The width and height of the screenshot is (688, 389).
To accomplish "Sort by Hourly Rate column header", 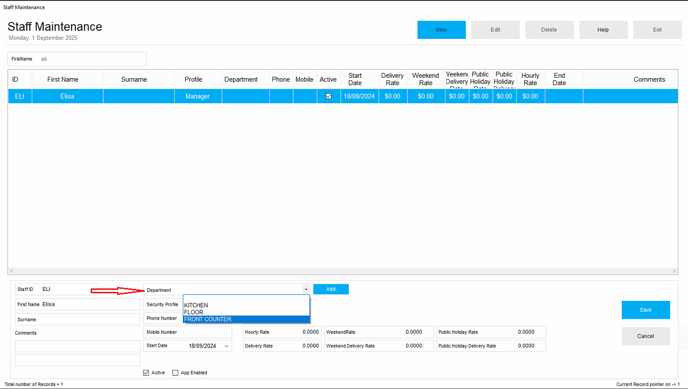I will [530, 79].
